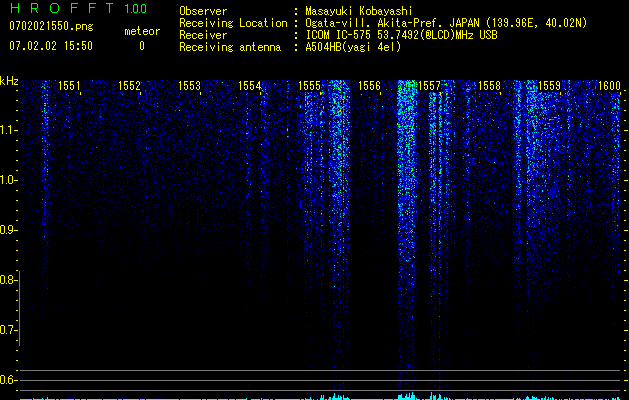Image resolution: width=629 pixels, height=400 pixels.
Task: Click the 1555 time marker
Action: pyautogui.click(x=309, y=85)
